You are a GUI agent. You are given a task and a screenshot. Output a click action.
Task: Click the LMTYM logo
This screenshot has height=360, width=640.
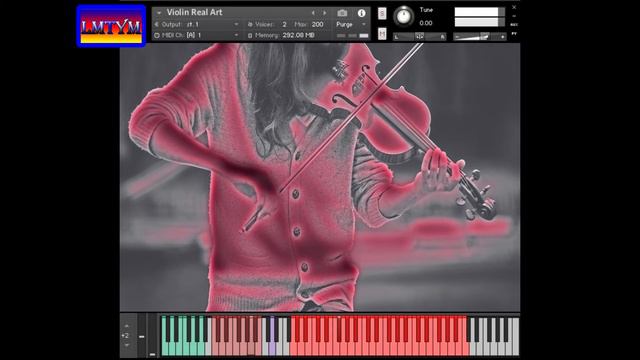click(111, 26)
